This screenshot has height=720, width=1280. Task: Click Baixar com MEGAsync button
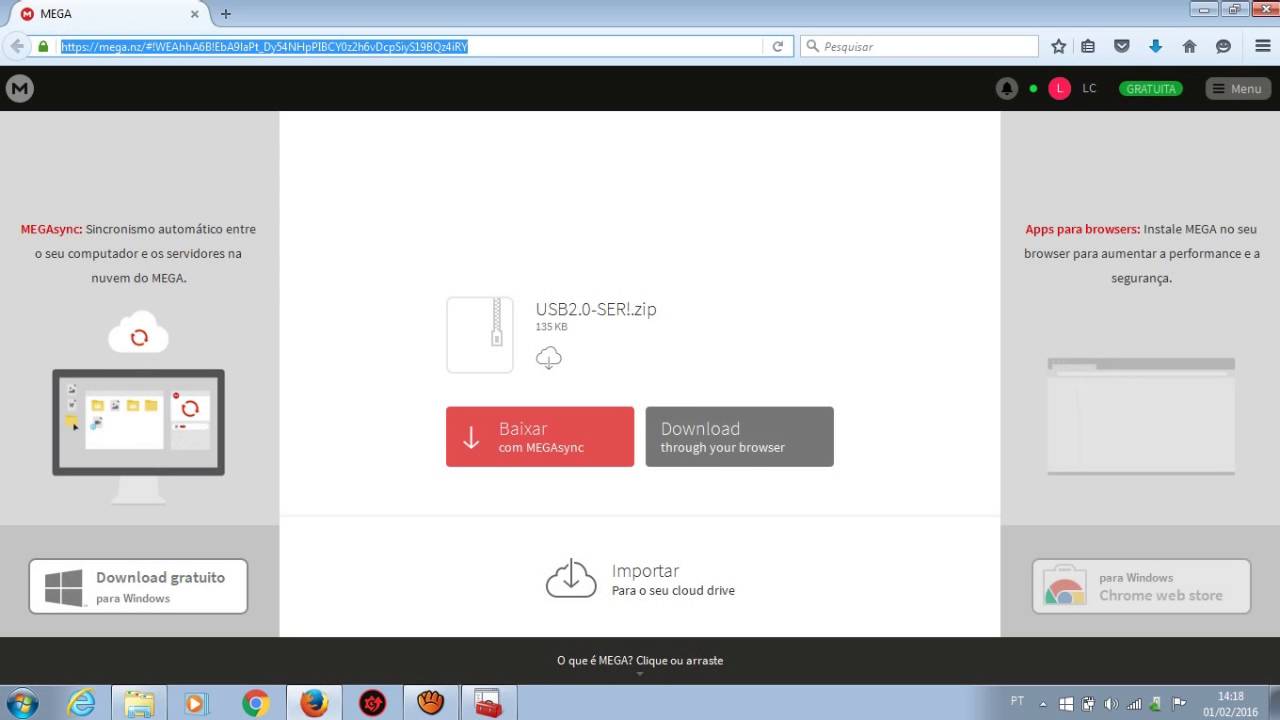(540, 436)
